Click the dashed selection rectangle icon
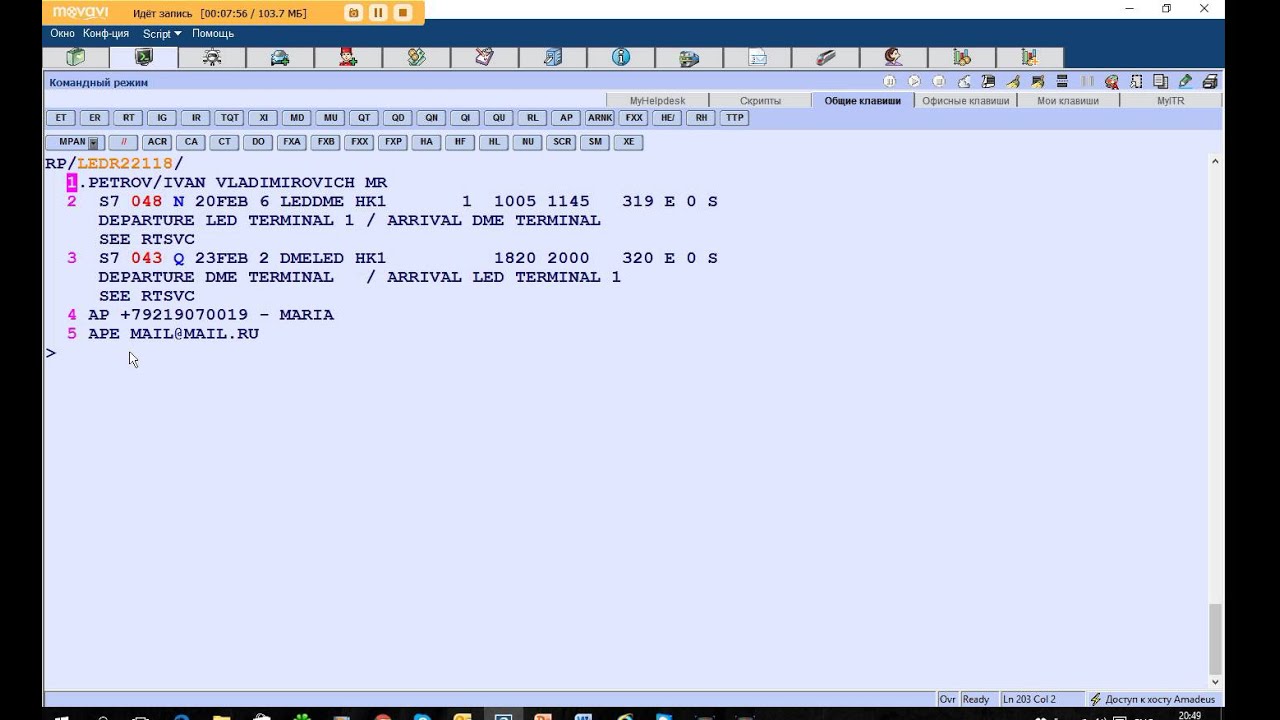This screenshot has height=720, width=1280. click(x=1136, y=82)
